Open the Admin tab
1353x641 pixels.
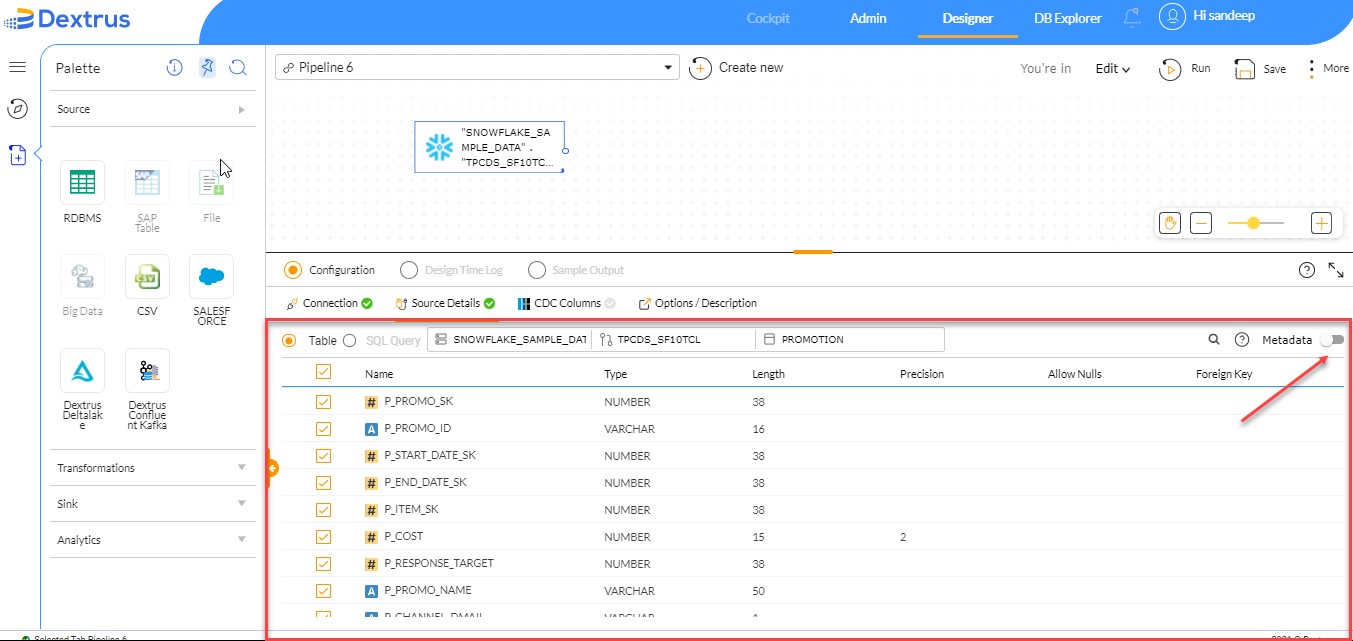pyautogui.click(x=868, y=18)
